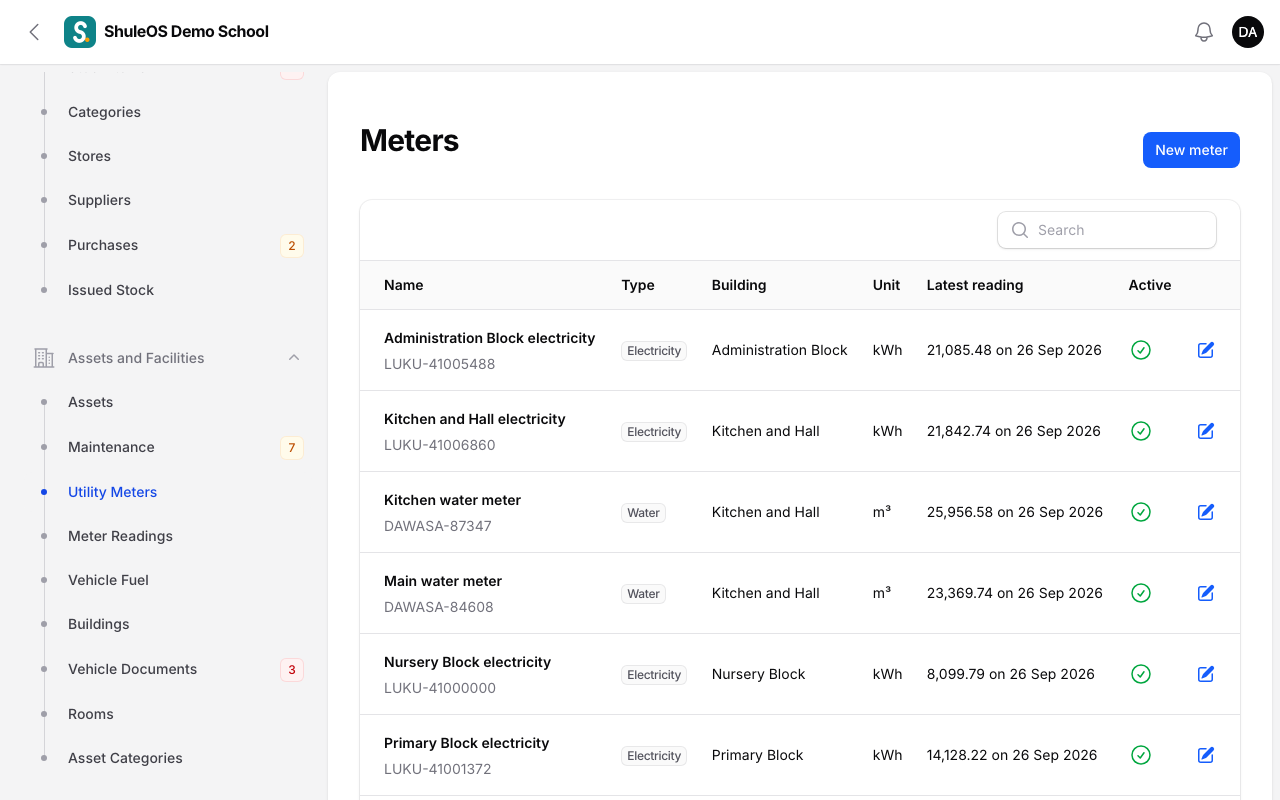Open the notifications bell
The image size is (1280, 800).
tap(1204, 32)
